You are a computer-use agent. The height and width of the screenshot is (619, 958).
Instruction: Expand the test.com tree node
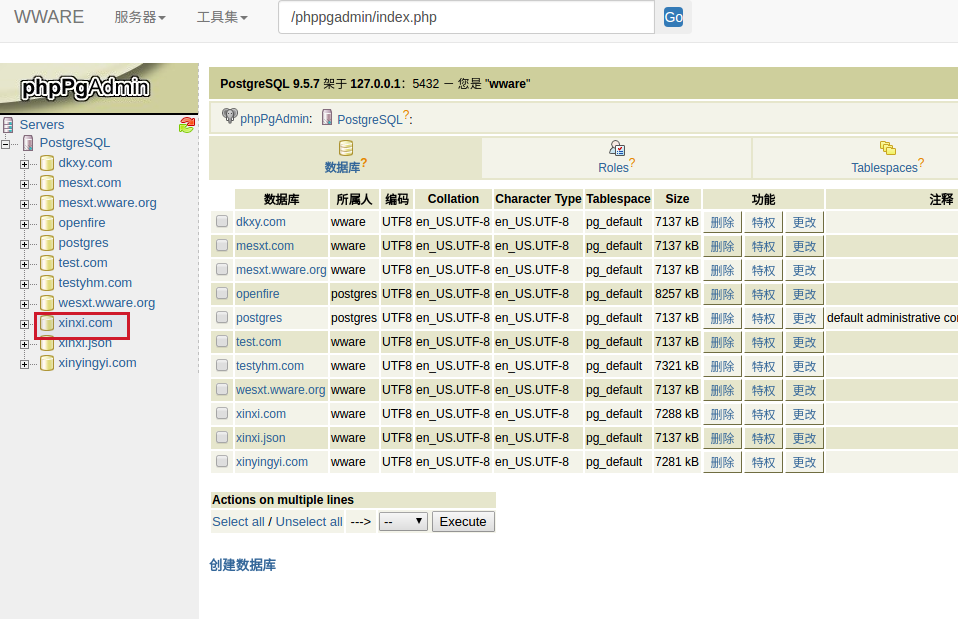pyautogui.click(x=24, y=265)
